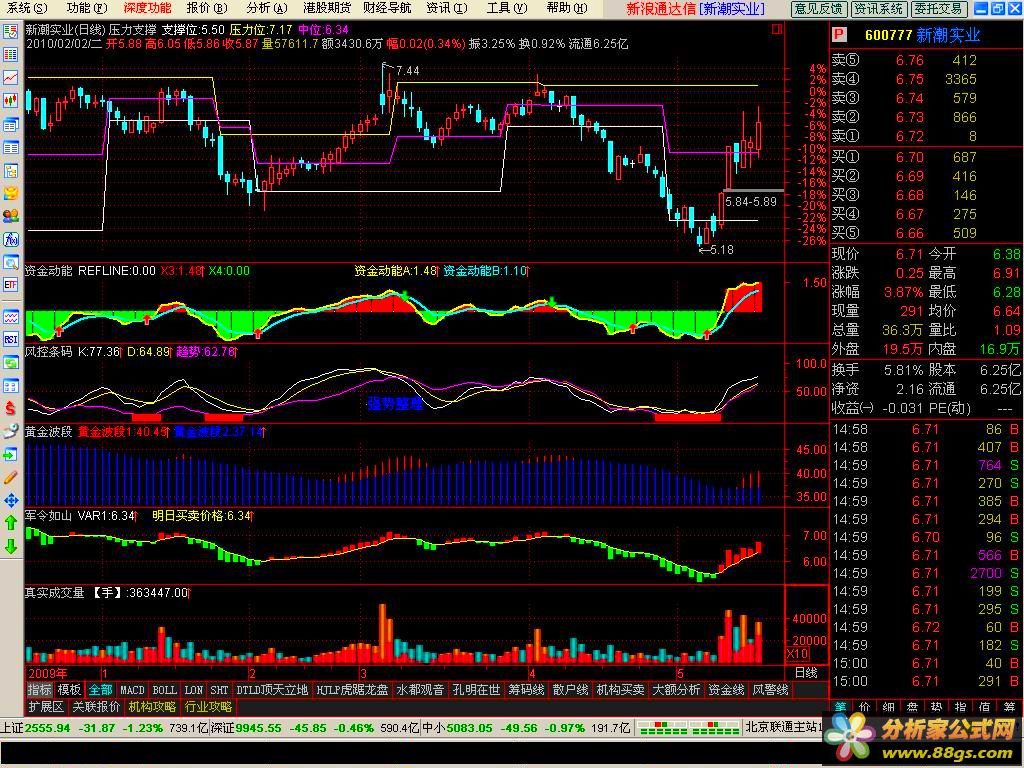Switch to the 指标 tab
Screen dimensions: 1024x768
(39, 690)
